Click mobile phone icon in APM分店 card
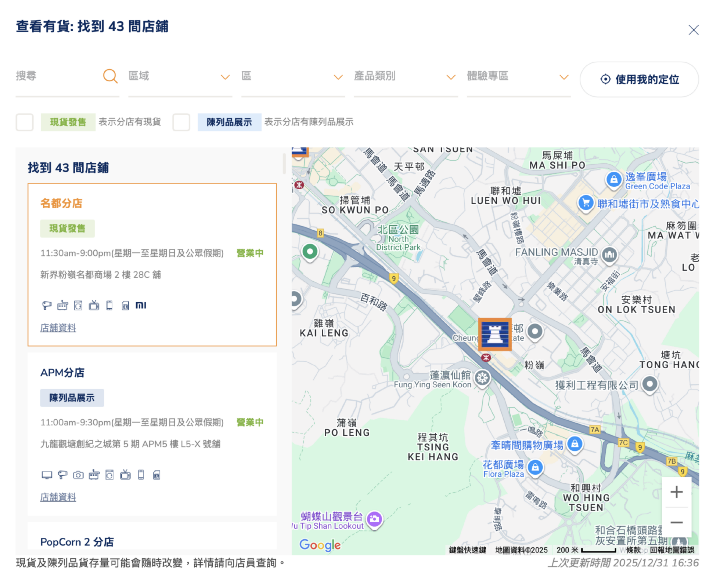 [x=141, y=475]
